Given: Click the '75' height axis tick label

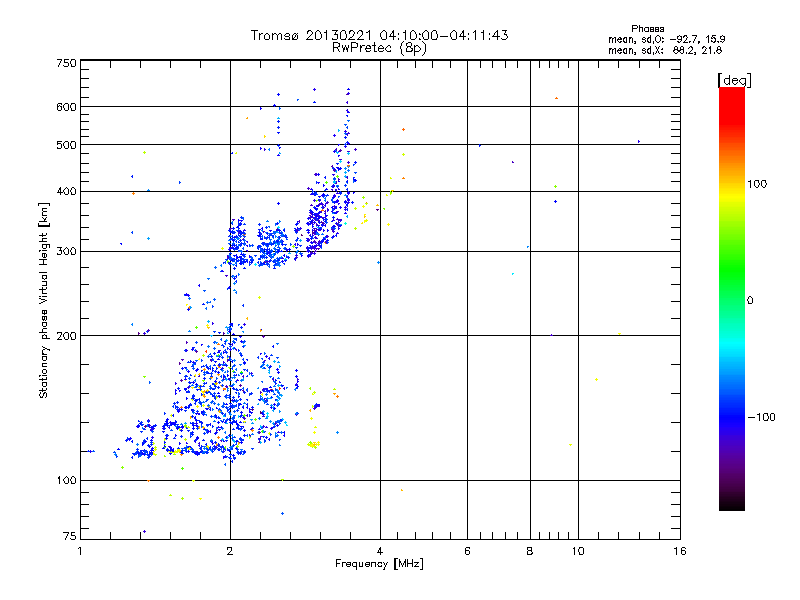Looking at the screenshot, I should click(x=70, y=536).
